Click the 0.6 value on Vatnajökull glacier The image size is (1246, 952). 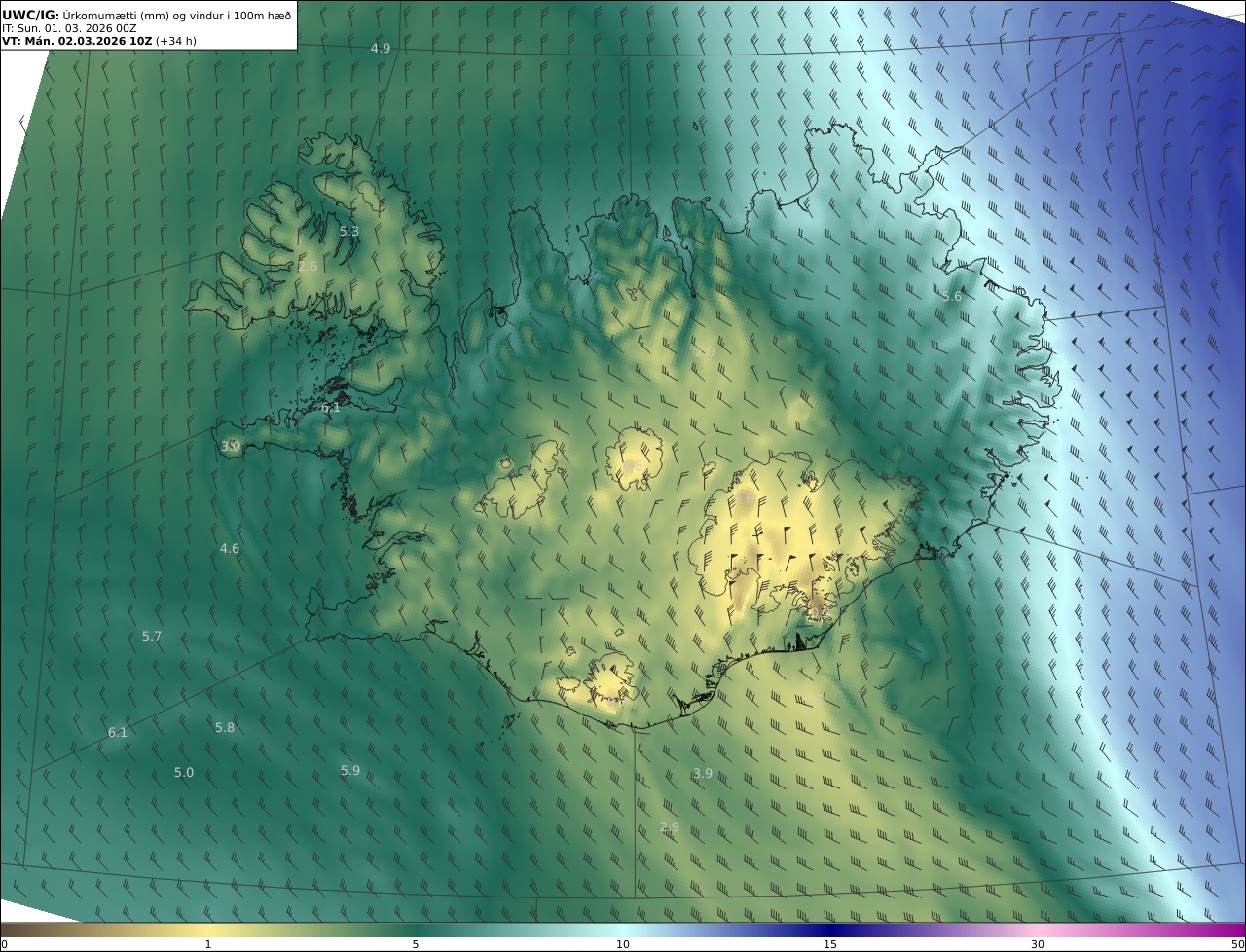744,498
